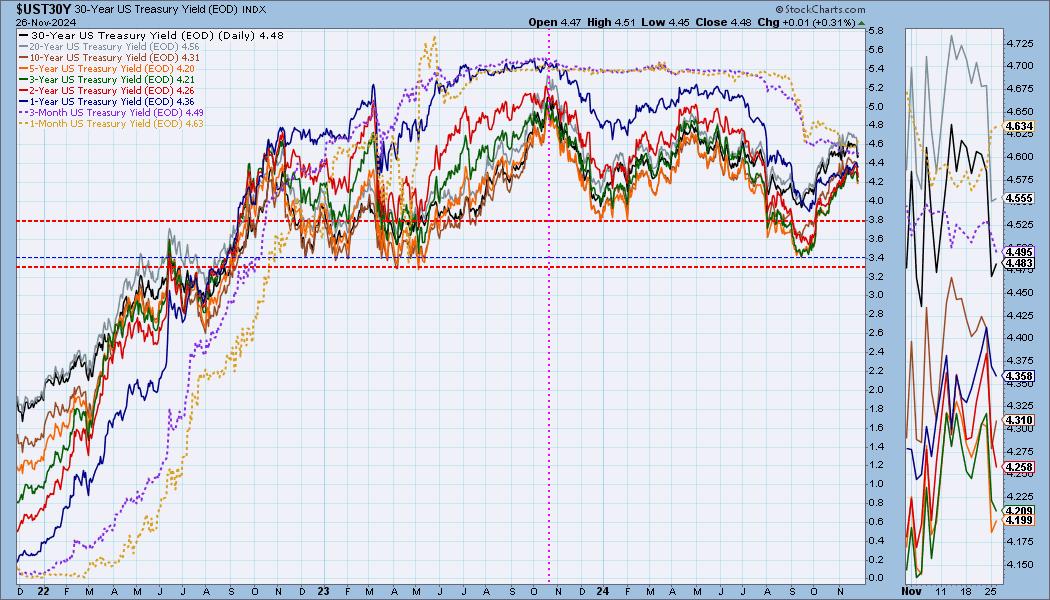Screen dimensions: 1050x600
Task: Select the 3-Year US Treasury Yield legend entry
Action: (x=107, y=79)
